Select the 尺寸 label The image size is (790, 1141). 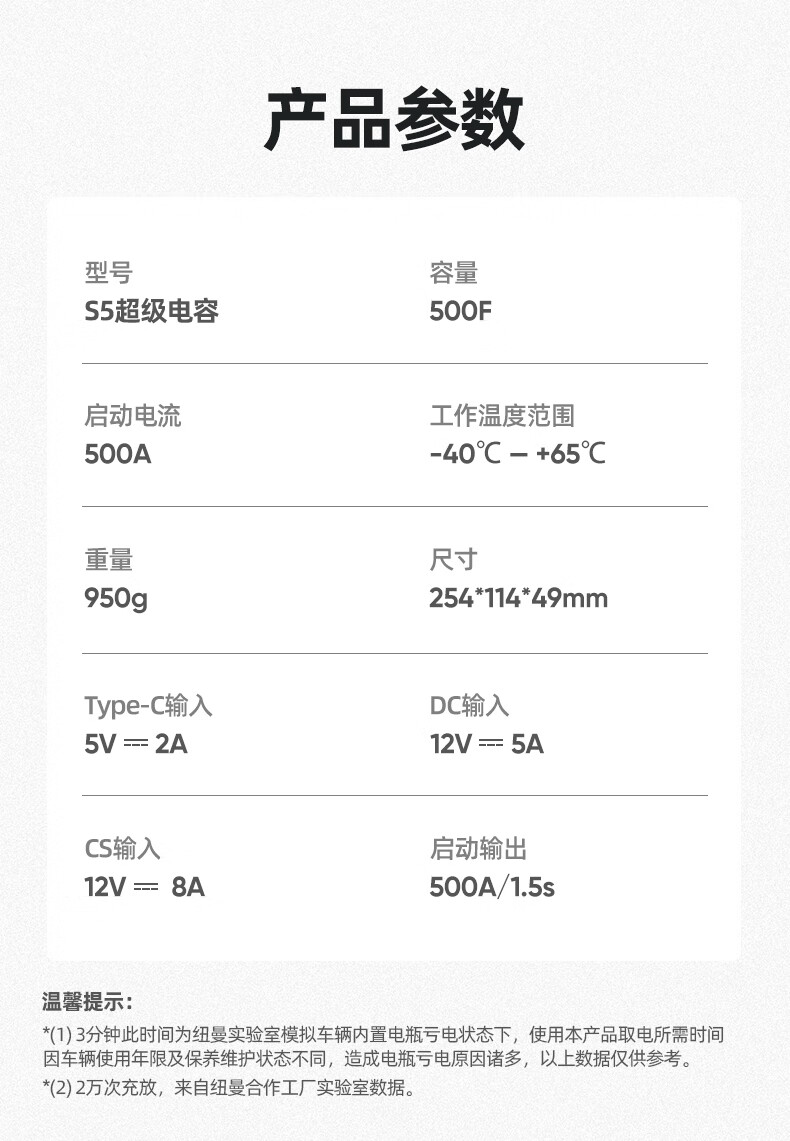[453, 560]
